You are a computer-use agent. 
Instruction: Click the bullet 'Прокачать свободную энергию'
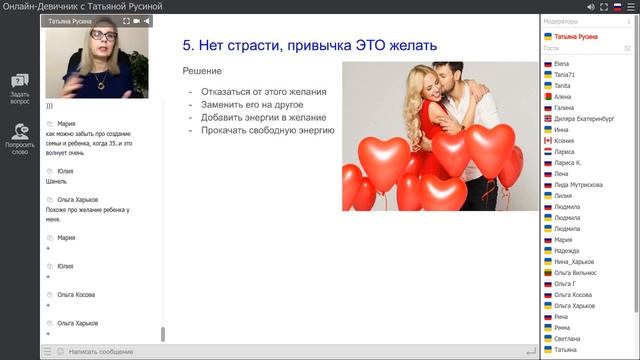[x=268, y=131]
